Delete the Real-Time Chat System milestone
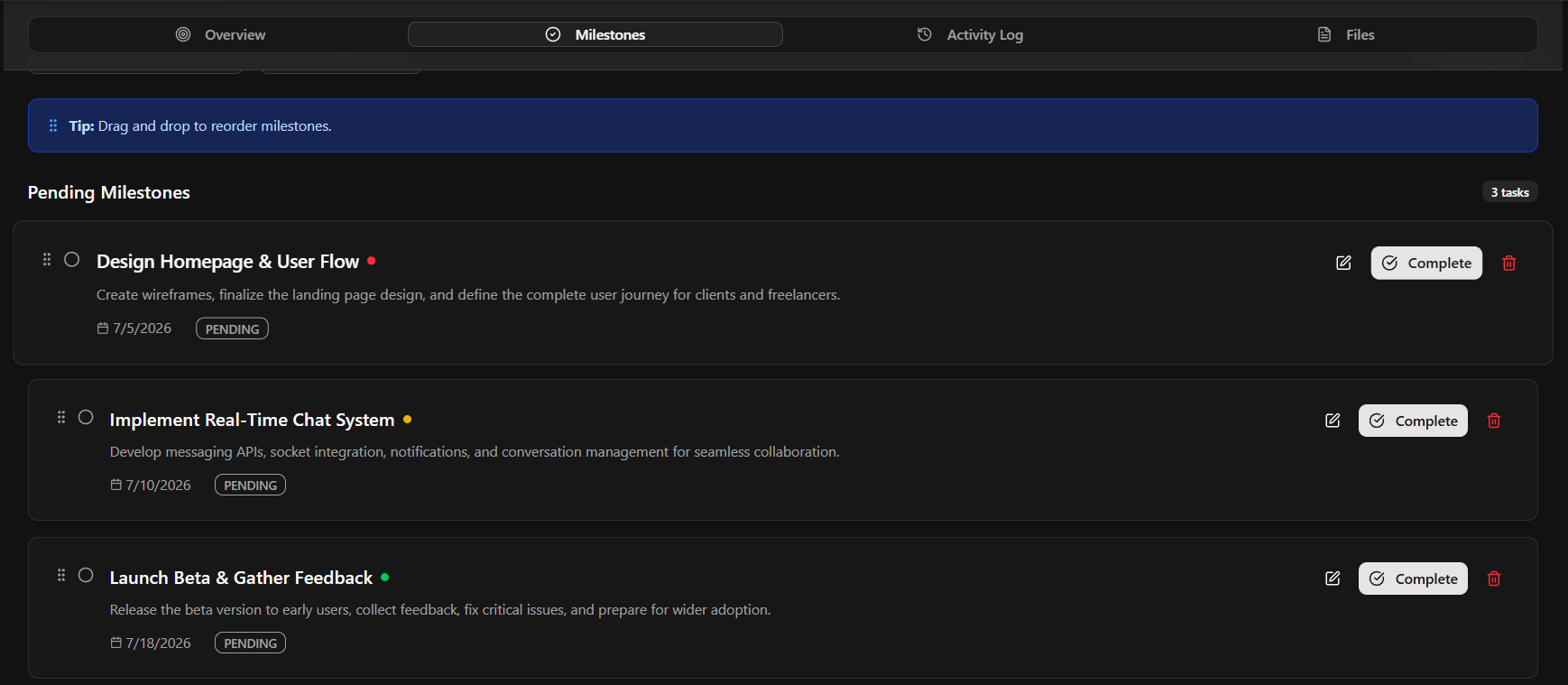This screenshot has height=685, width=1568. tap(1494, 421)
